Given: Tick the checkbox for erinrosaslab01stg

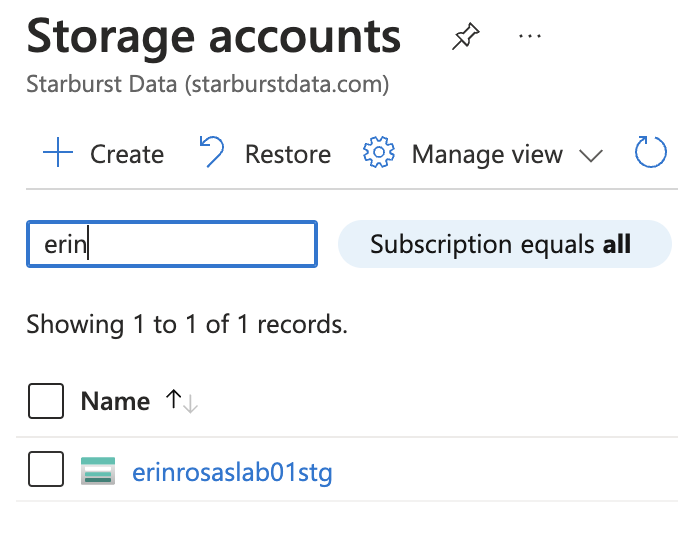Looking at the screenshot, I should [46, 469].
